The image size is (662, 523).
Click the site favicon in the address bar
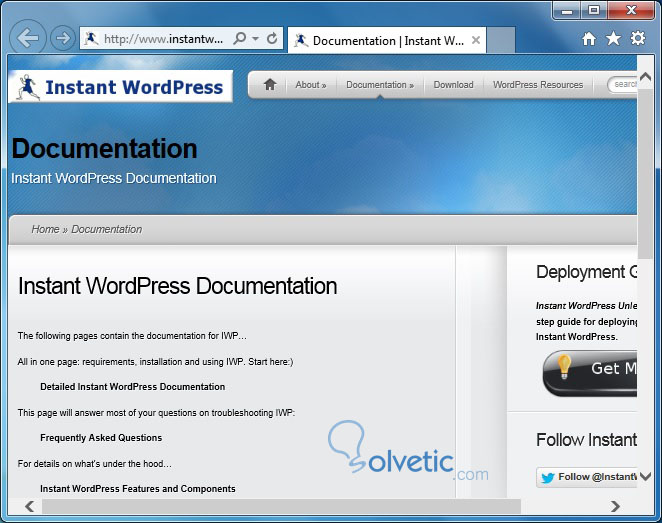coord(91,38)
